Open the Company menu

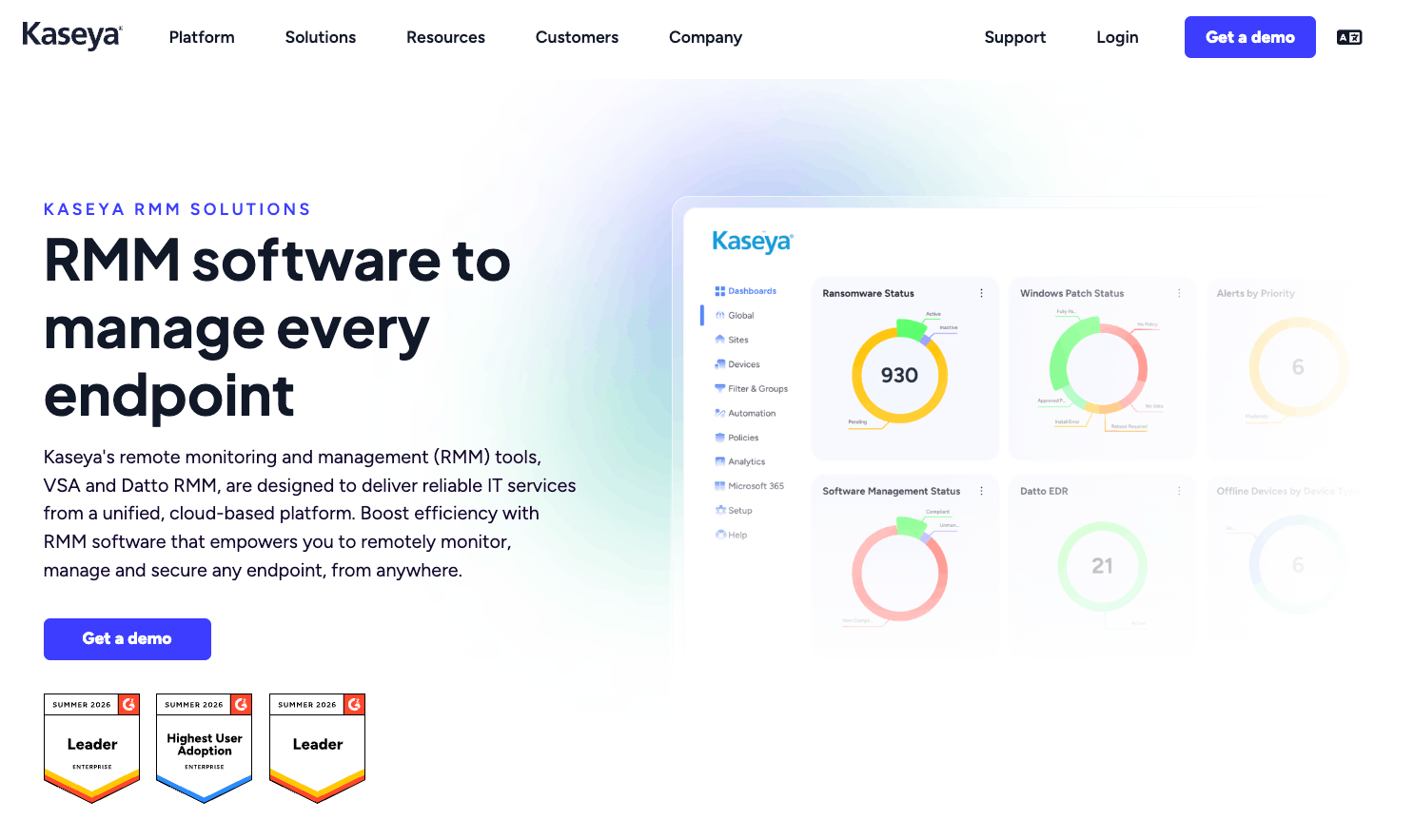click(x=705, y=37)
